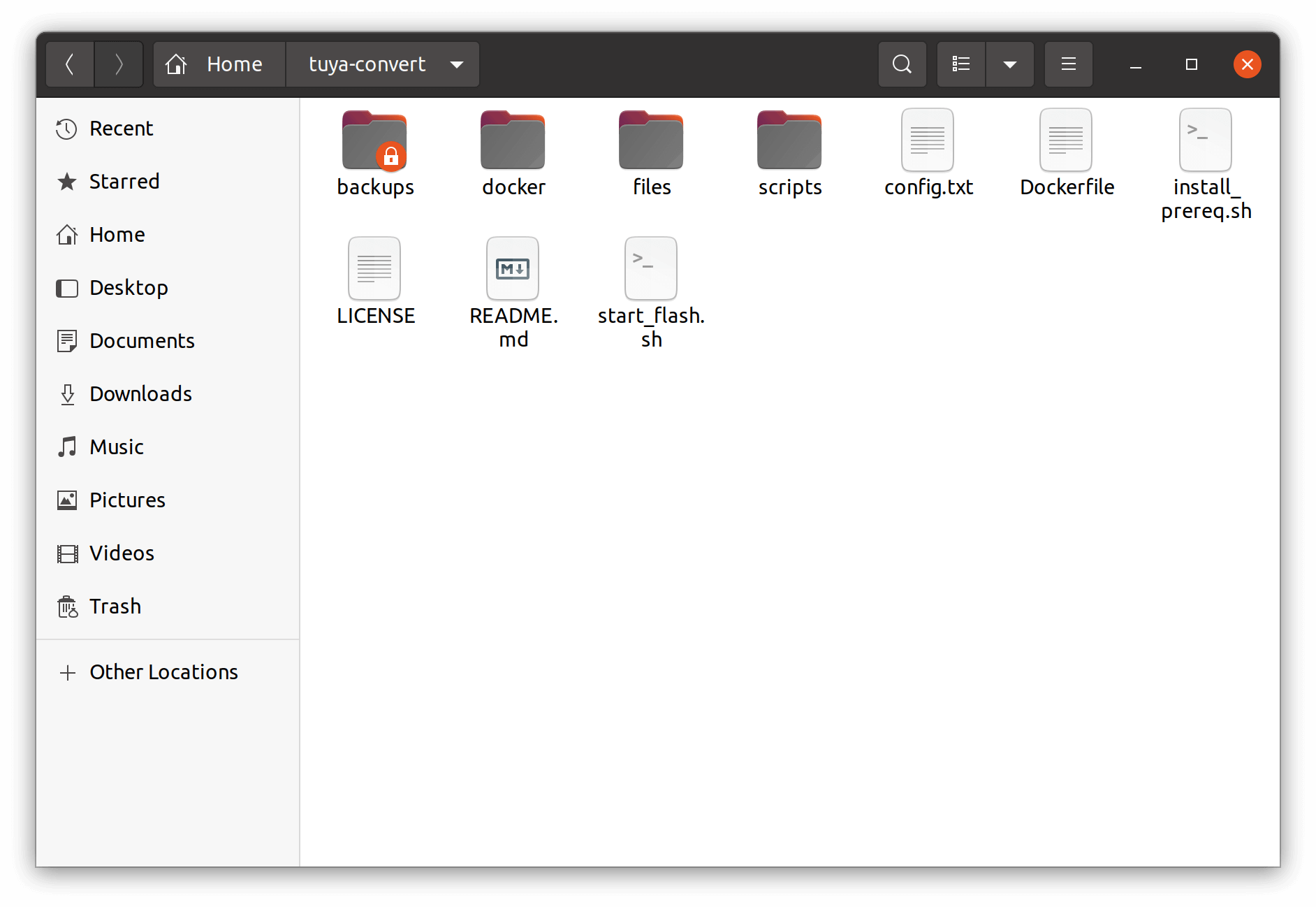Select the start_flash.sh script file

point(651,270)
